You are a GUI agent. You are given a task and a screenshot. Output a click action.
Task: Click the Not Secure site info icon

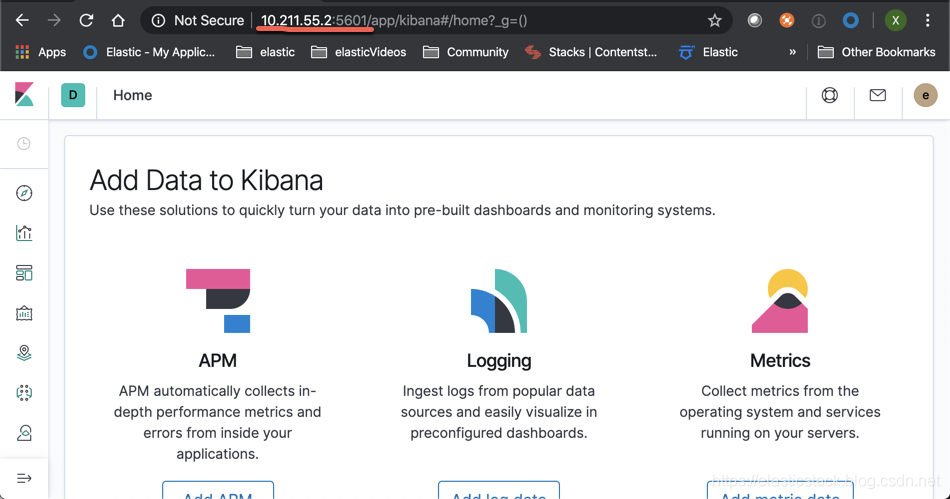tap(158, 21)
